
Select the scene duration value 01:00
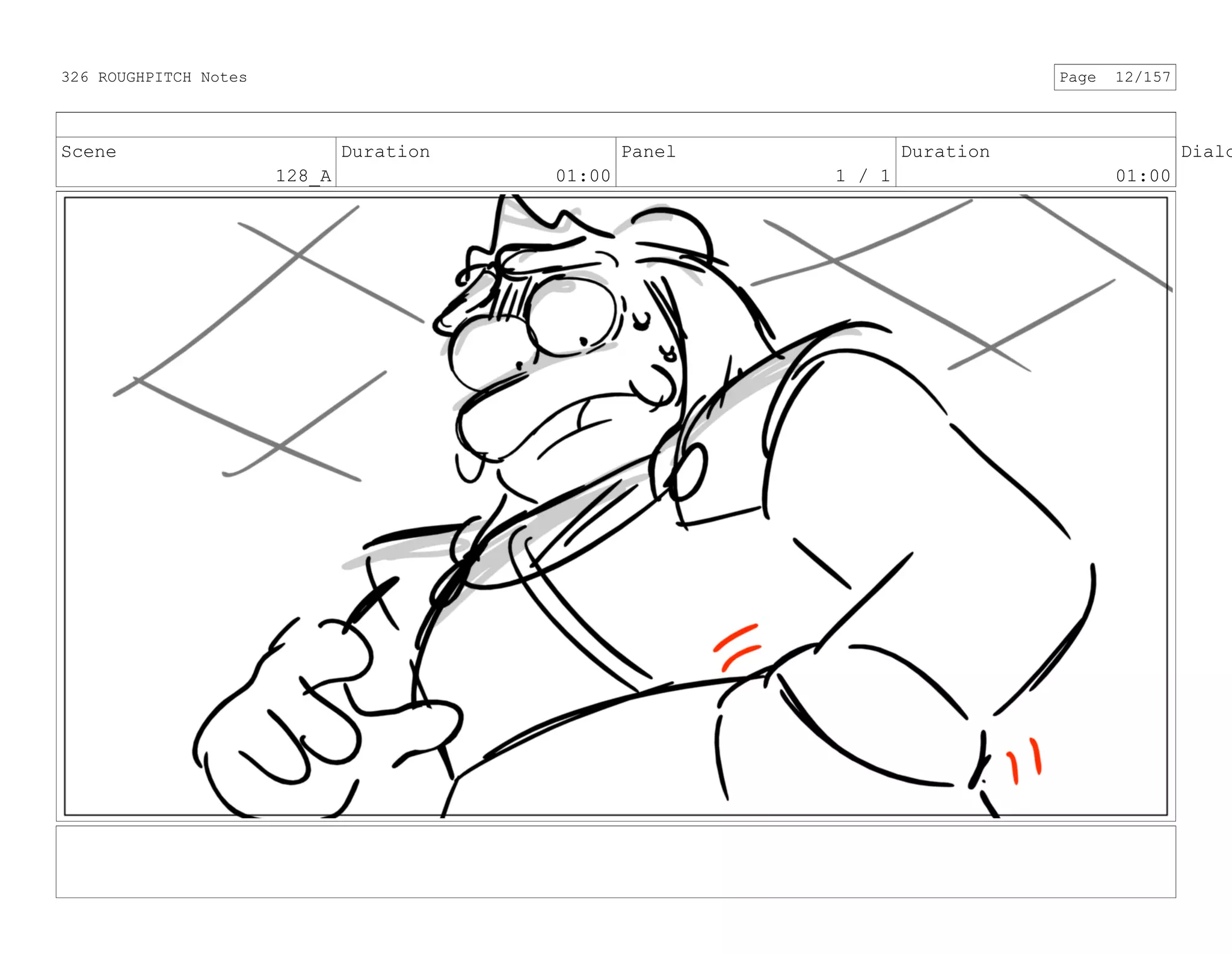click(x=582, y=176)
